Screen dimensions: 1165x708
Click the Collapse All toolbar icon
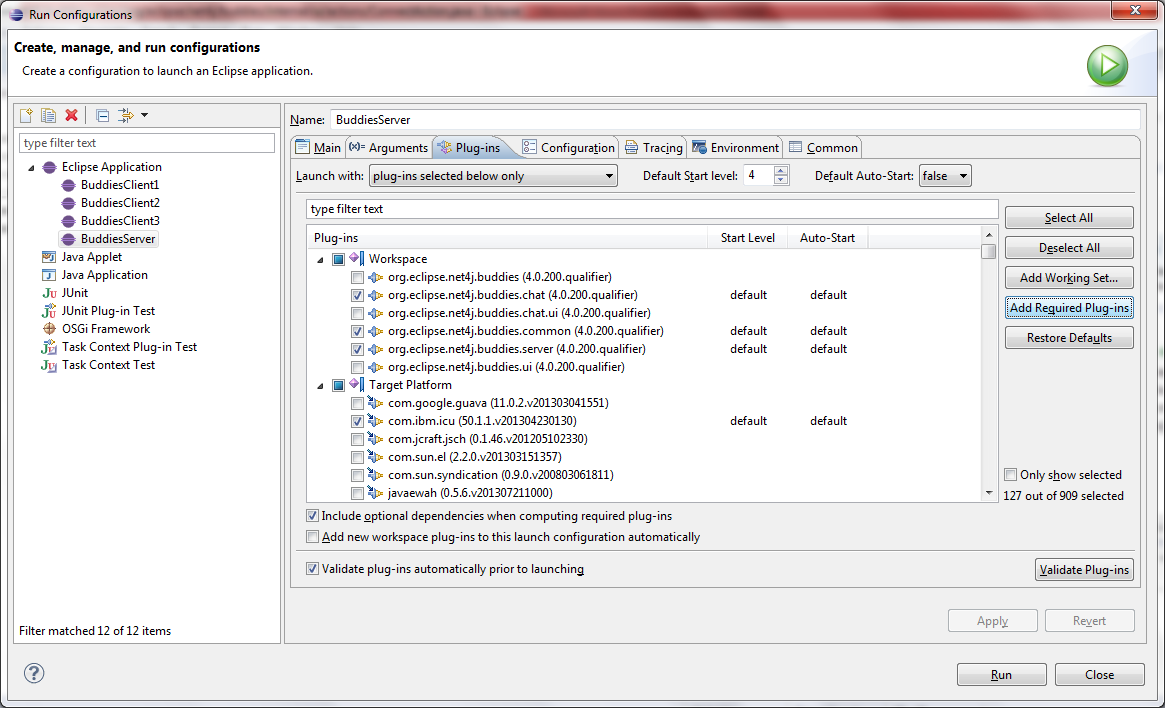(x=103, y=115)
